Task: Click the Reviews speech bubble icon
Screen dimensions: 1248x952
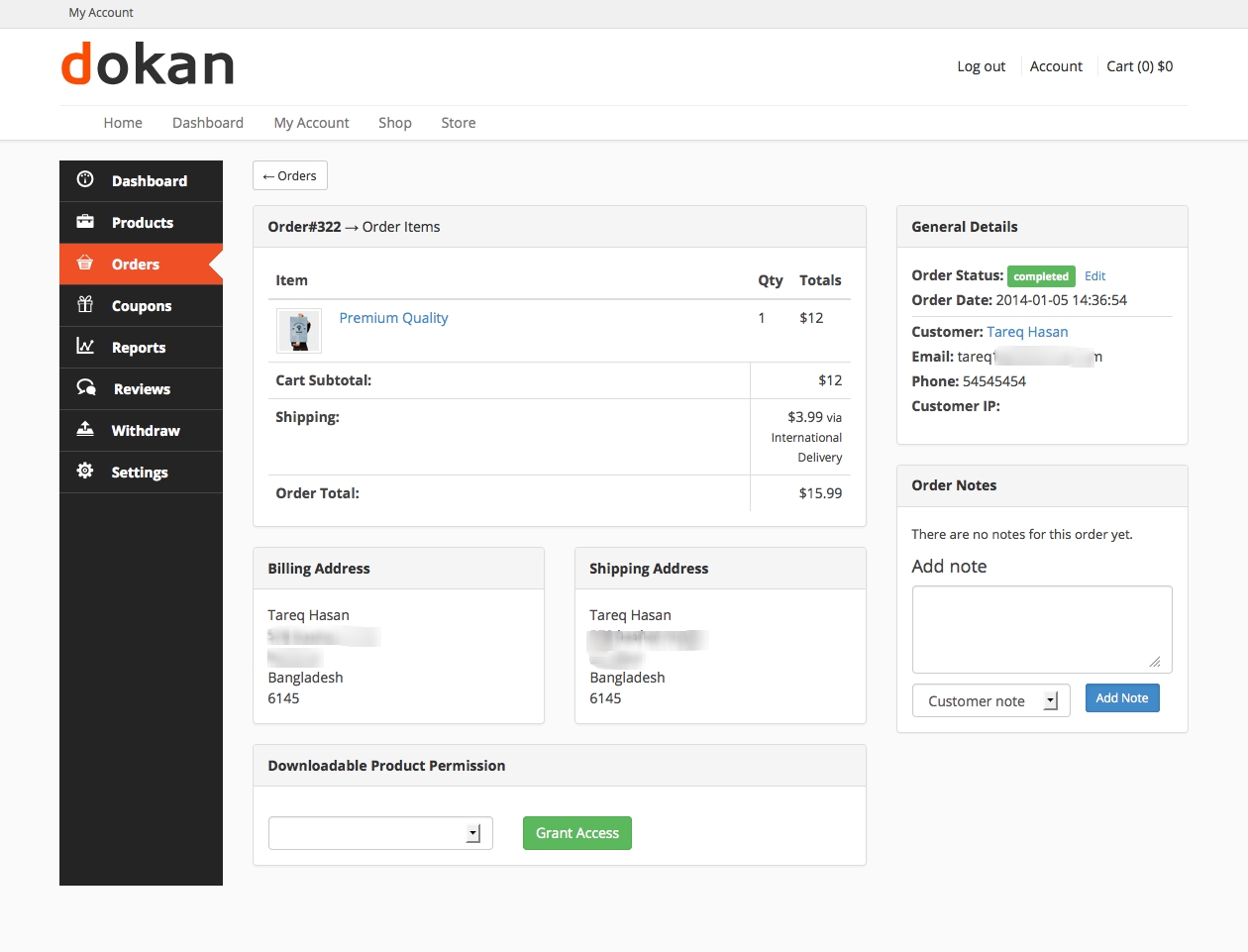Action: [86, 388]
